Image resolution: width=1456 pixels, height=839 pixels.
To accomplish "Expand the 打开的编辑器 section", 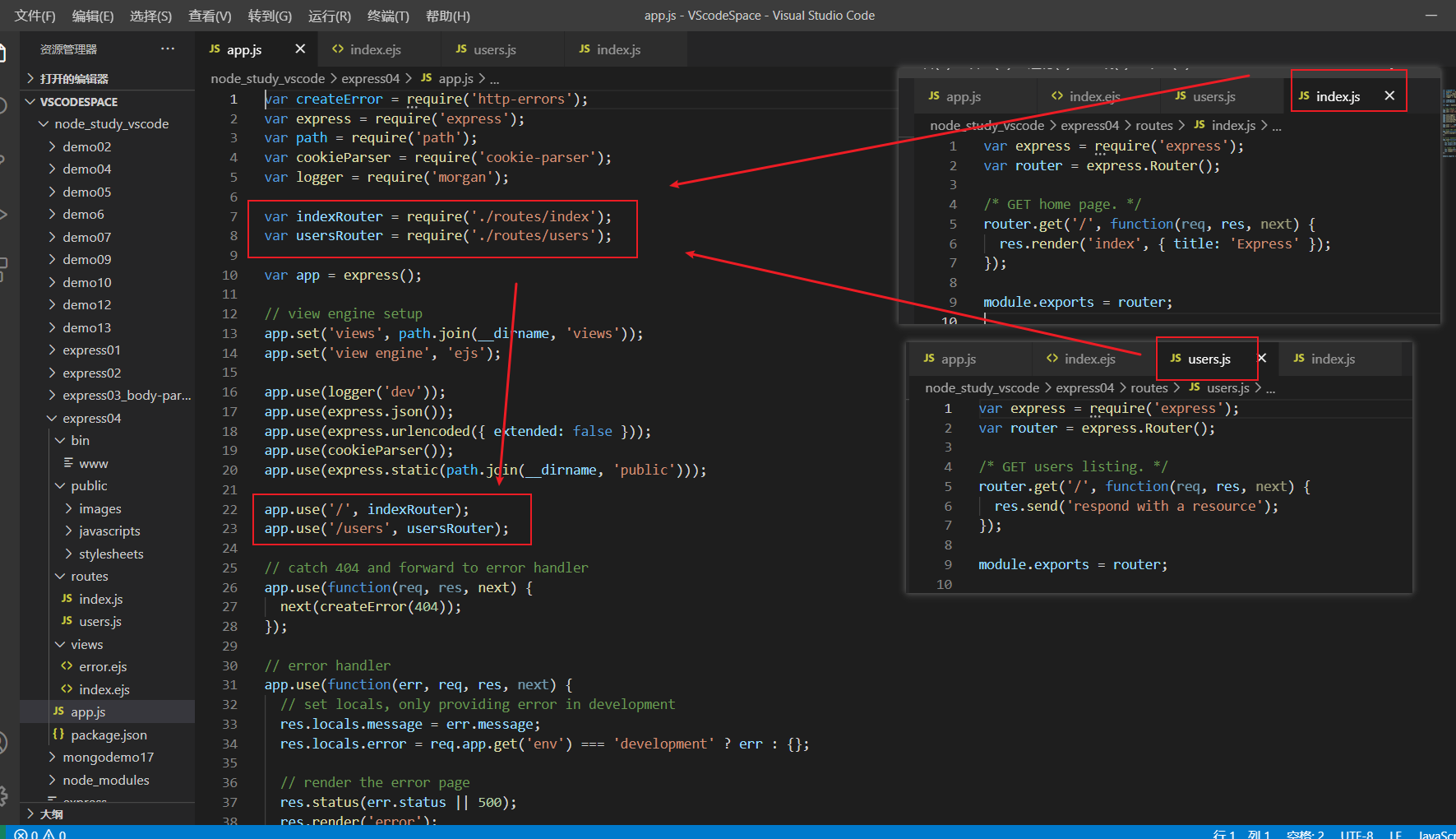I will click(107, 78).
